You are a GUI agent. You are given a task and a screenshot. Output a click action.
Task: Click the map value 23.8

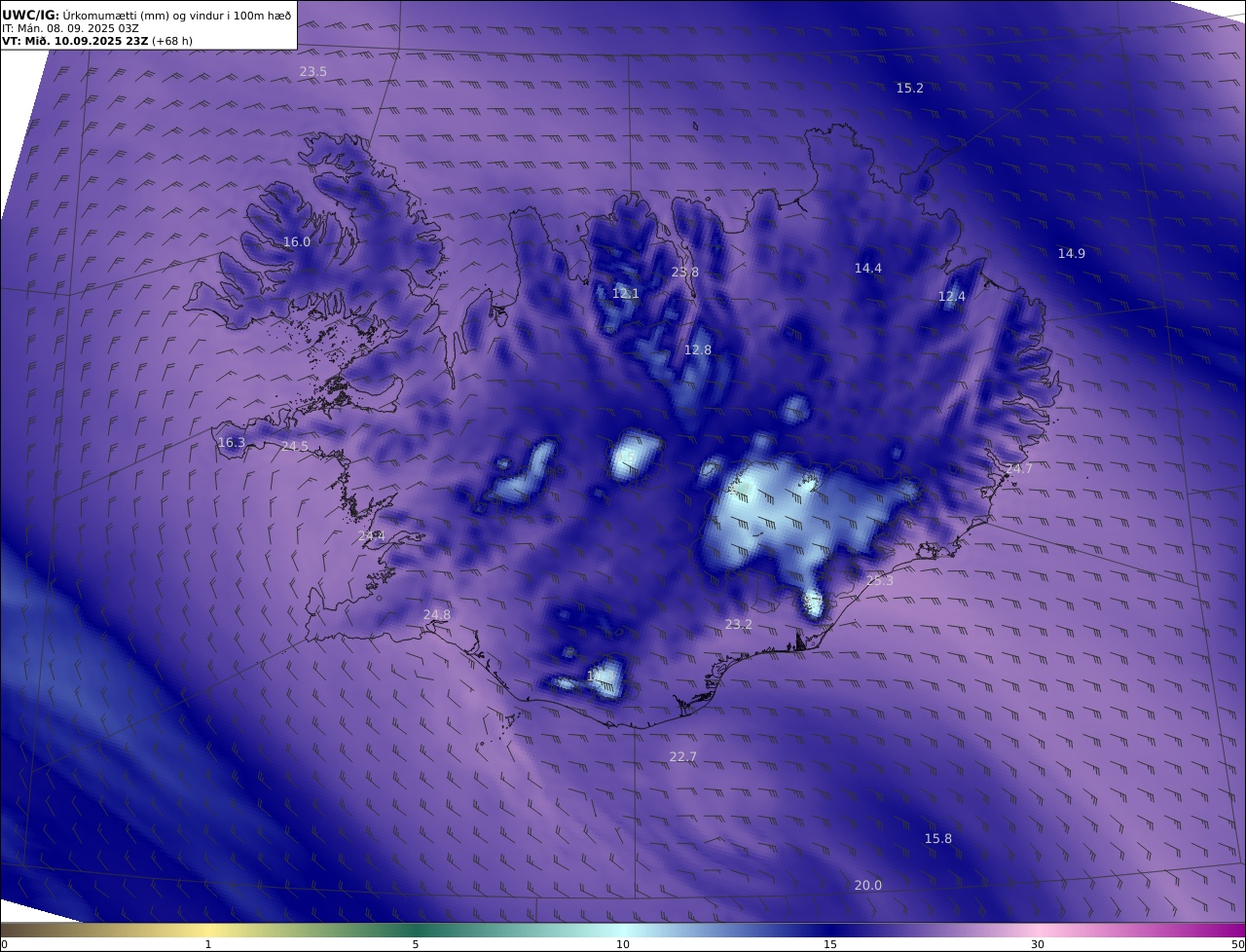(x=684, y=273)
